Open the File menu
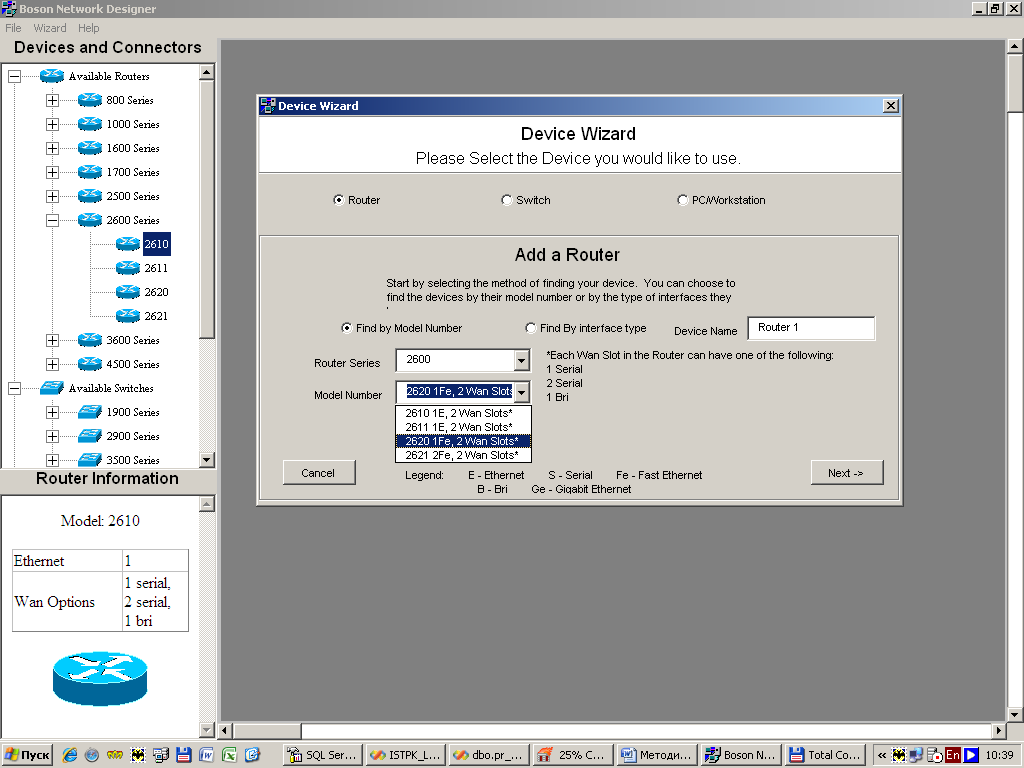1024x768 pixels. coord(13,28)
